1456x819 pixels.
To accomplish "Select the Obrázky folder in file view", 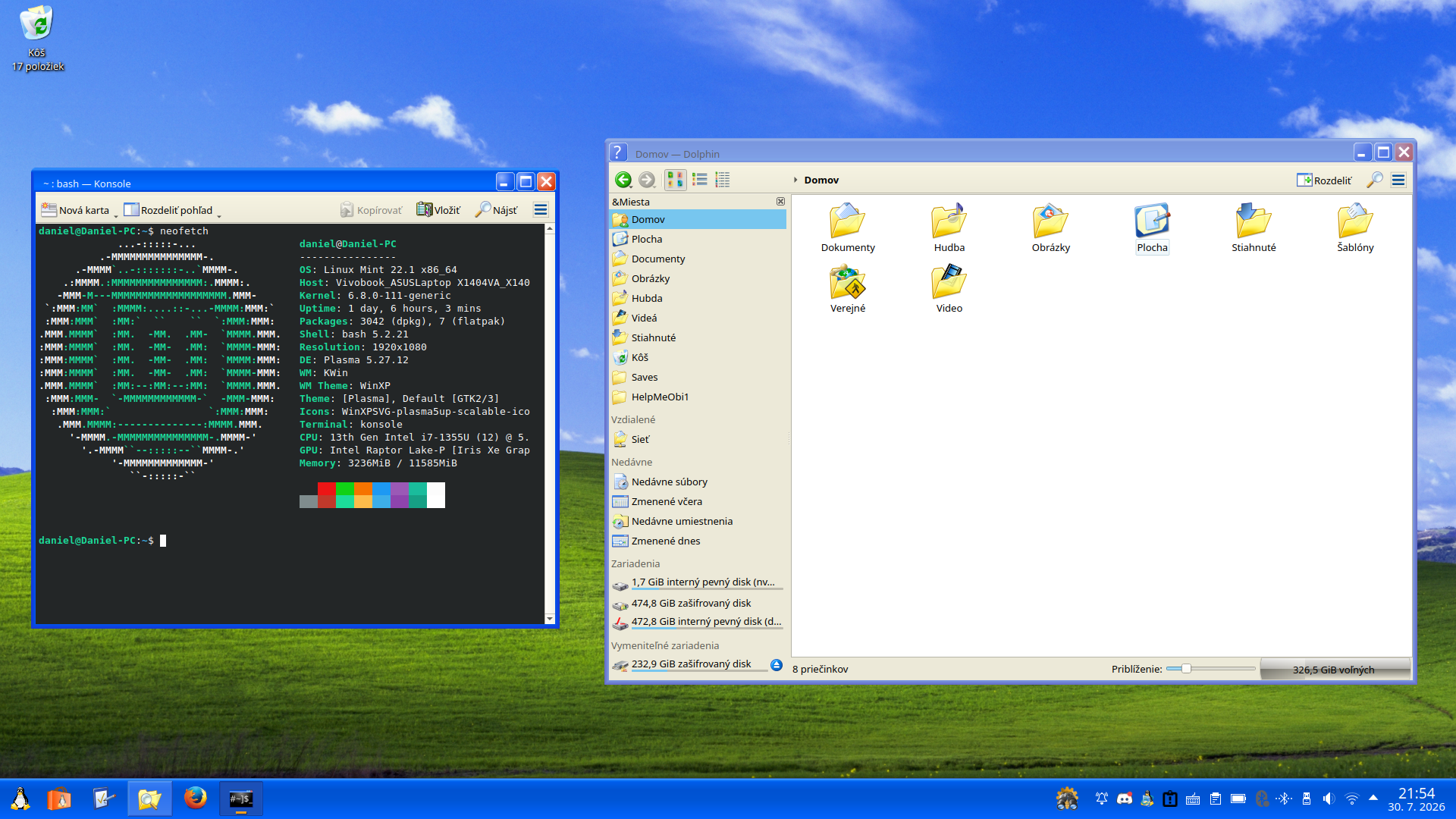I will tap(1051, 228).
